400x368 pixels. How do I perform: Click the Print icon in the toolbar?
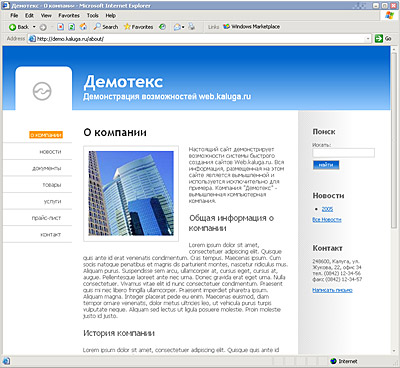(191, 27)
